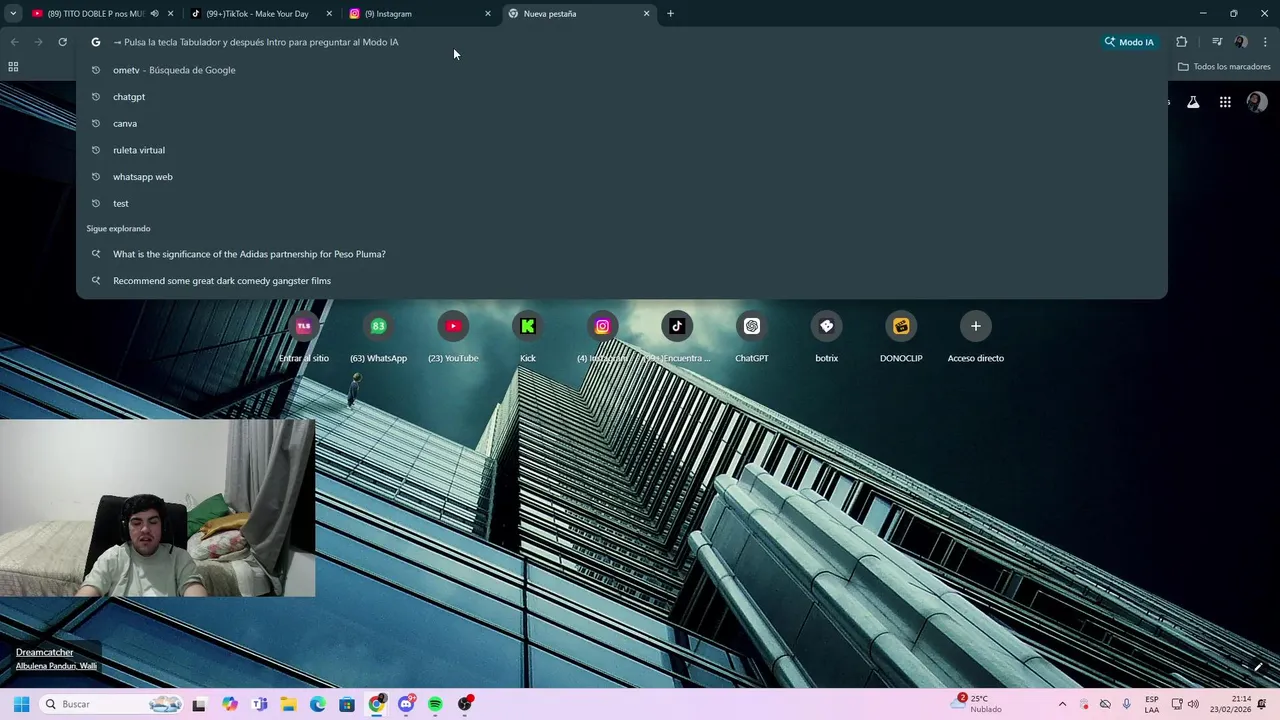This screenshot has height=720, width=1280.
Task: Open the botrix shortcut tile
Action: tap(826, 337)
